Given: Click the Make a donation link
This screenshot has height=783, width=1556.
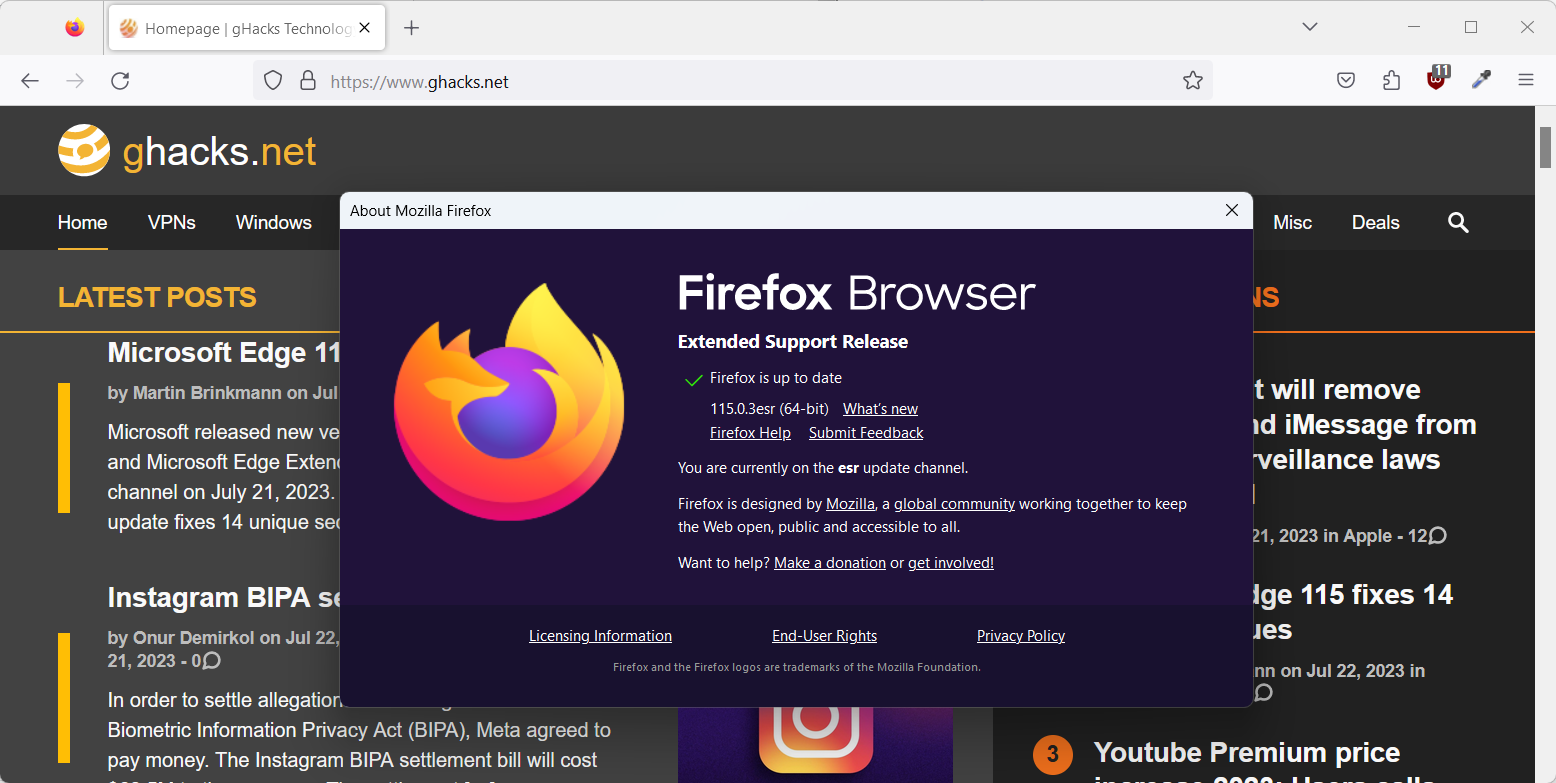Looking at the screenshot, I should [830, 563].
